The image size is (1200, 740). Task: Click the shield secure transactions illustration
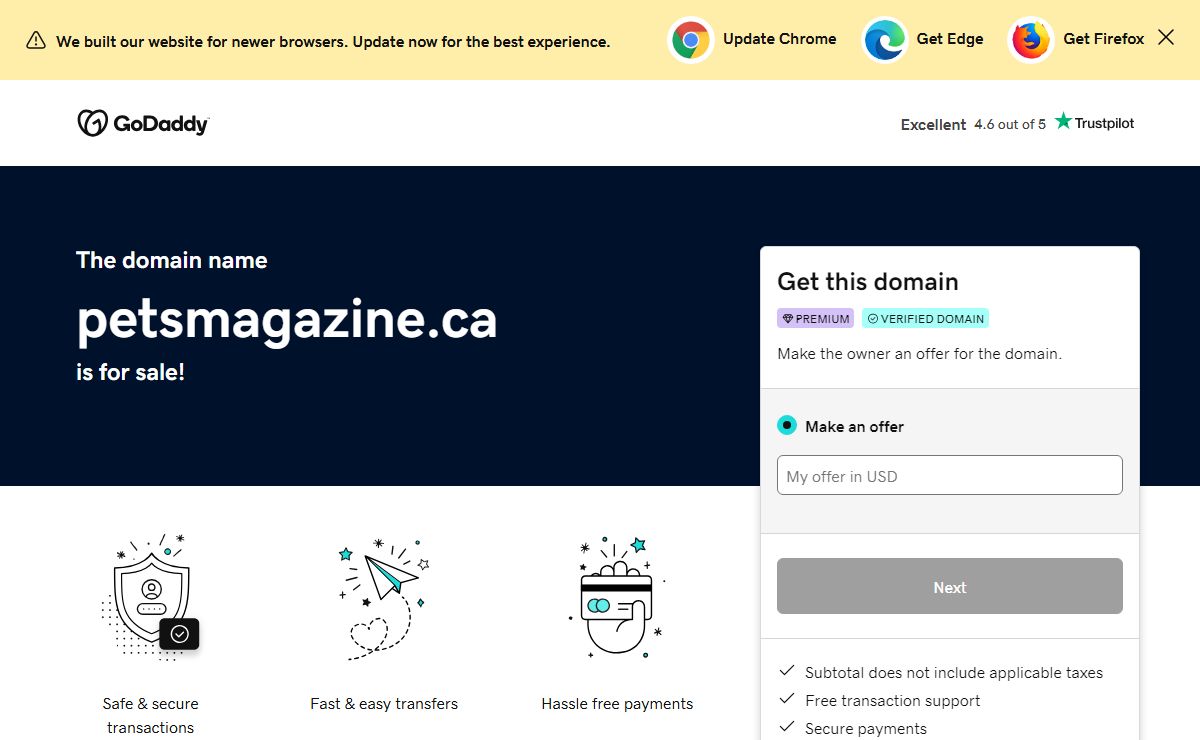click(150, 597)
